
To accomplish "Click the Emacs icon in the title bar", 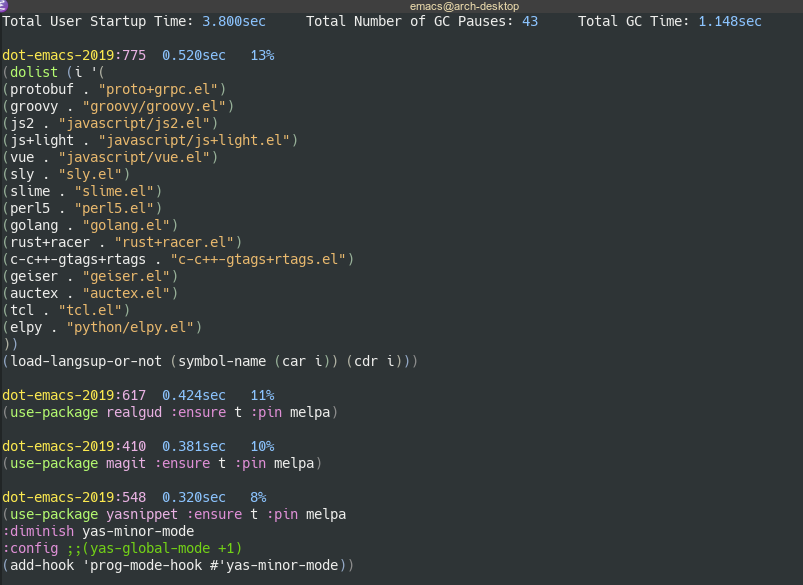I will (7, 6).
